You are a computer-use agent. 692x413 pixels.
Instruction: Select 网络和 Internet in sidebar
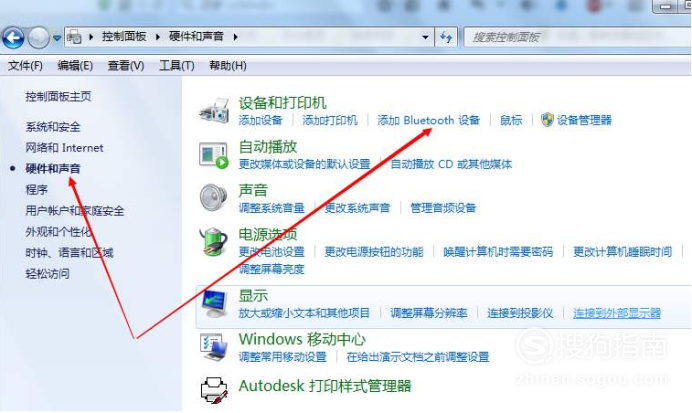64,148
